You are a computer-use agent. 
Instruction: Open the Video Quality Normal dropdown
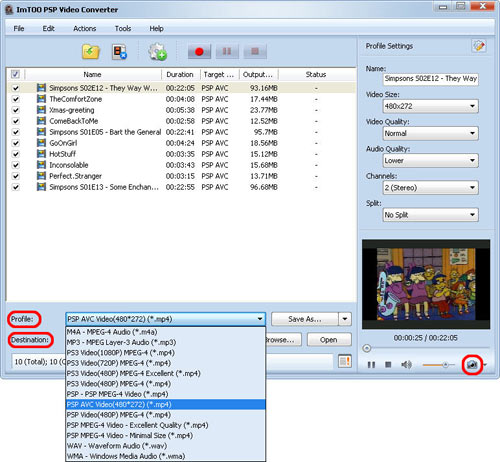431,133
